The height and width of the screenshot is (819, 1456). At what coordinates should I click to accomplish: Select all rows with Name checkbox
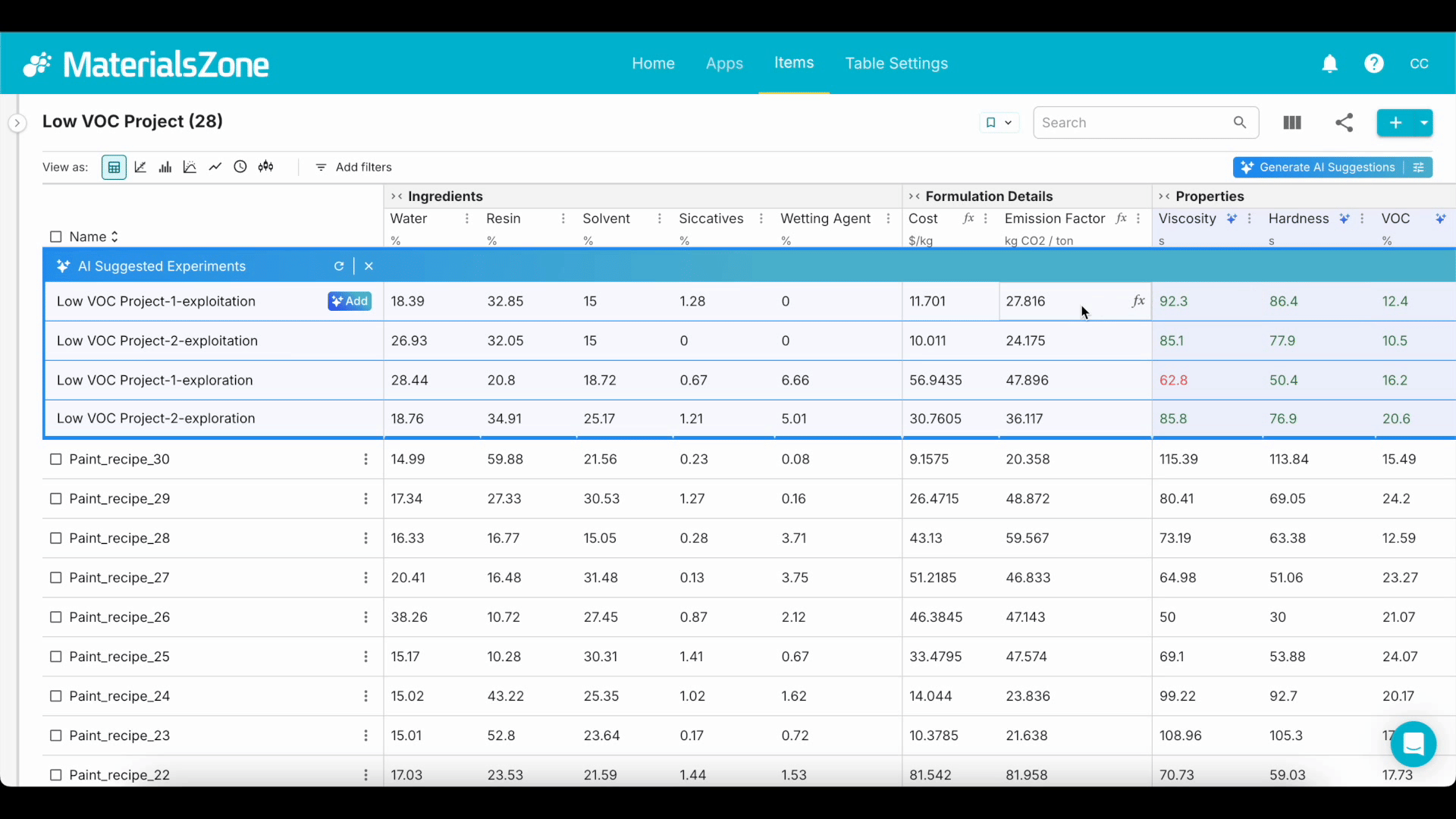click(x=55, y=237)
